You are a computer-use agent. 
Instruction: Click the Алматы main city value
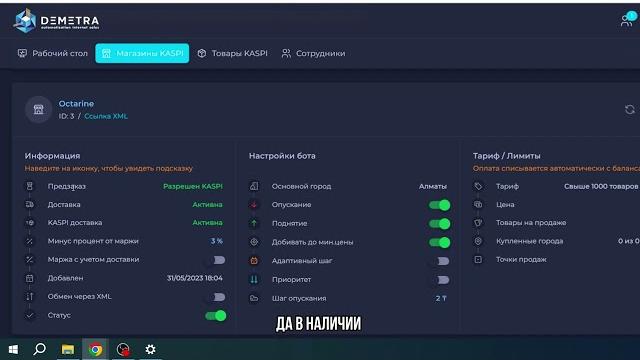click(x=433, y=186)
